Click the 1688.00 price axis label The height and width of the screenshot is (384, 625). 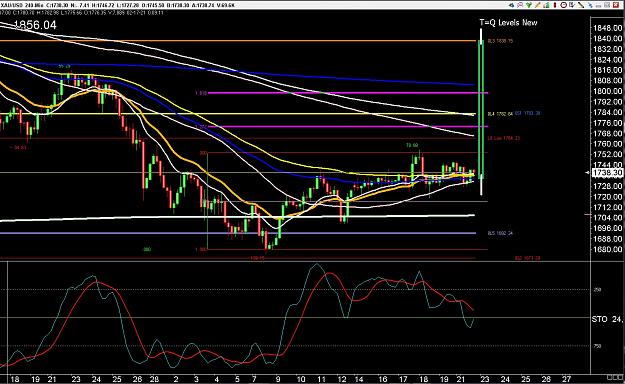[x=607, y=239]
